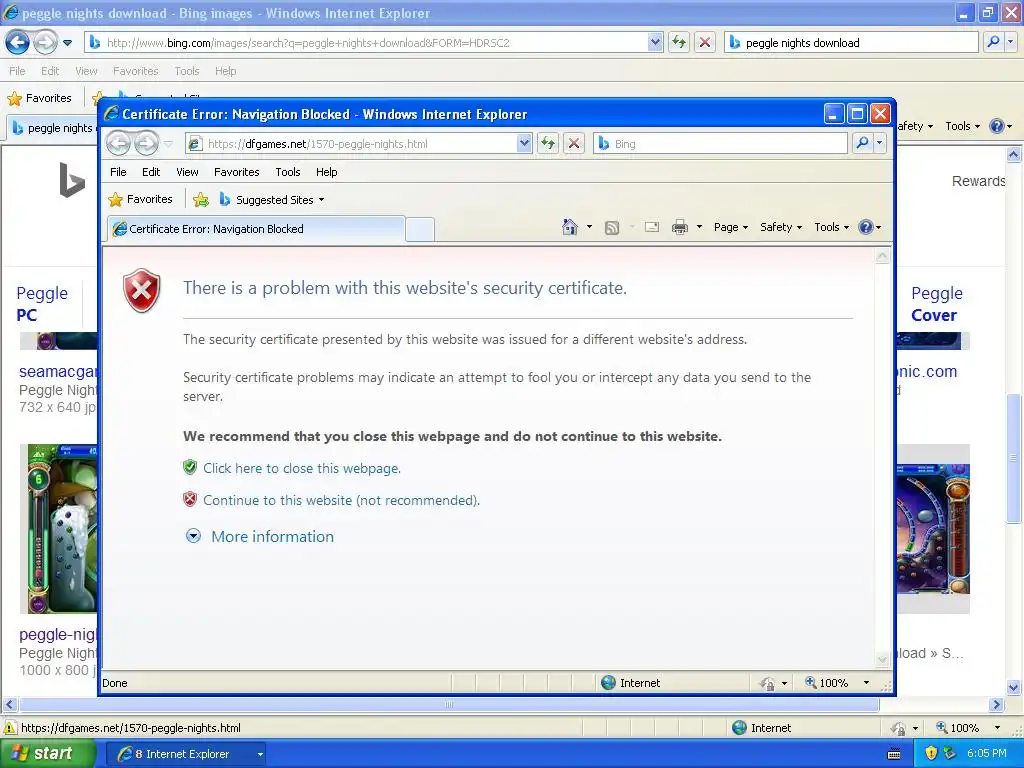Click the dfgames.net address field
This screenshot has width=1024, height=768.
pyautogui.click(x=359, y=144)
